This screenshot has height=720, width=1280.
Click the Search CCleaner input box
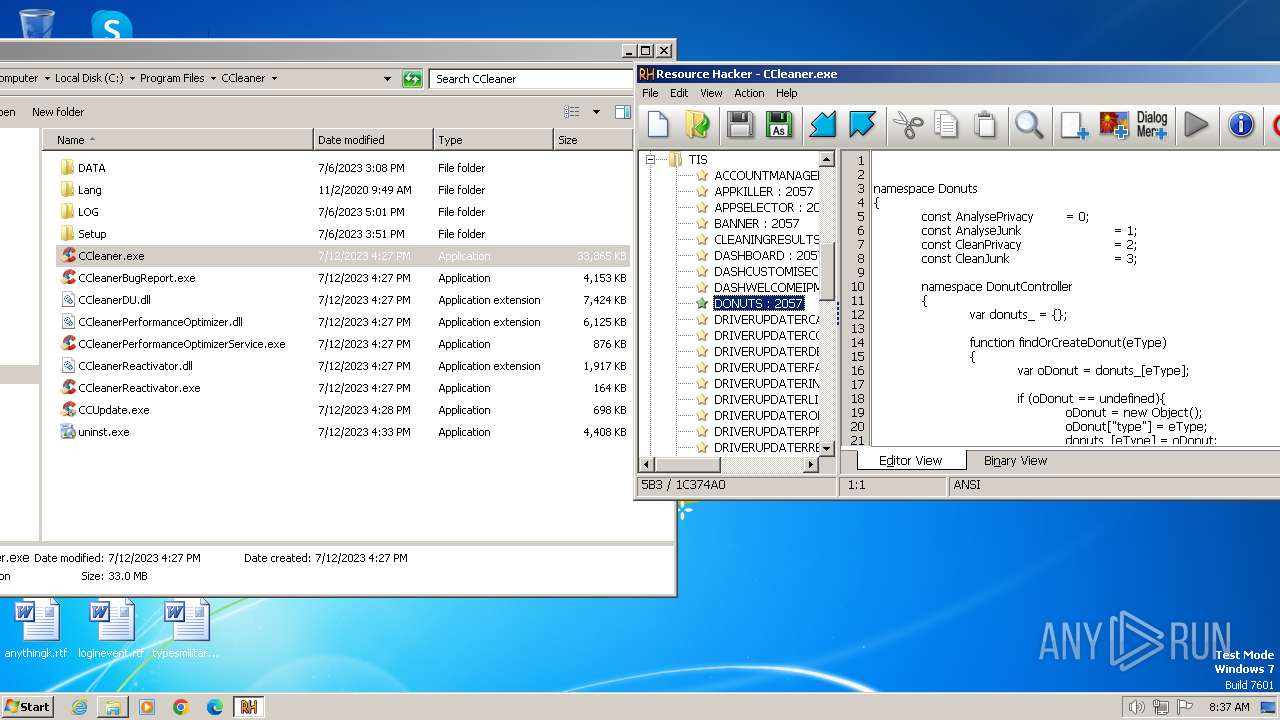pyautogui.click(x=533, y=79)
